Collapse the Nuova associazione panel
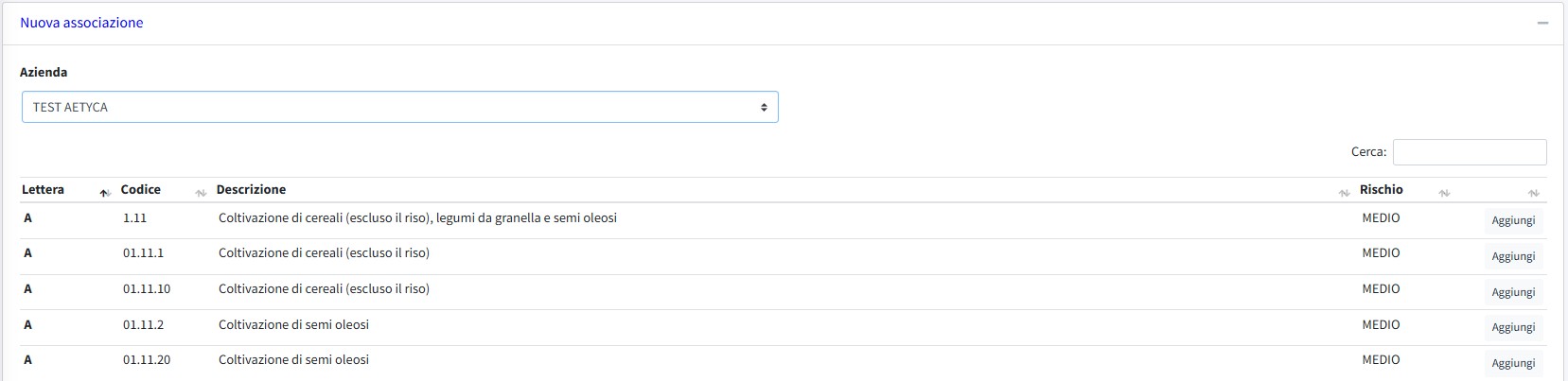The width and height of the screenshot is (1568, 381). [x=1542, y=23]
